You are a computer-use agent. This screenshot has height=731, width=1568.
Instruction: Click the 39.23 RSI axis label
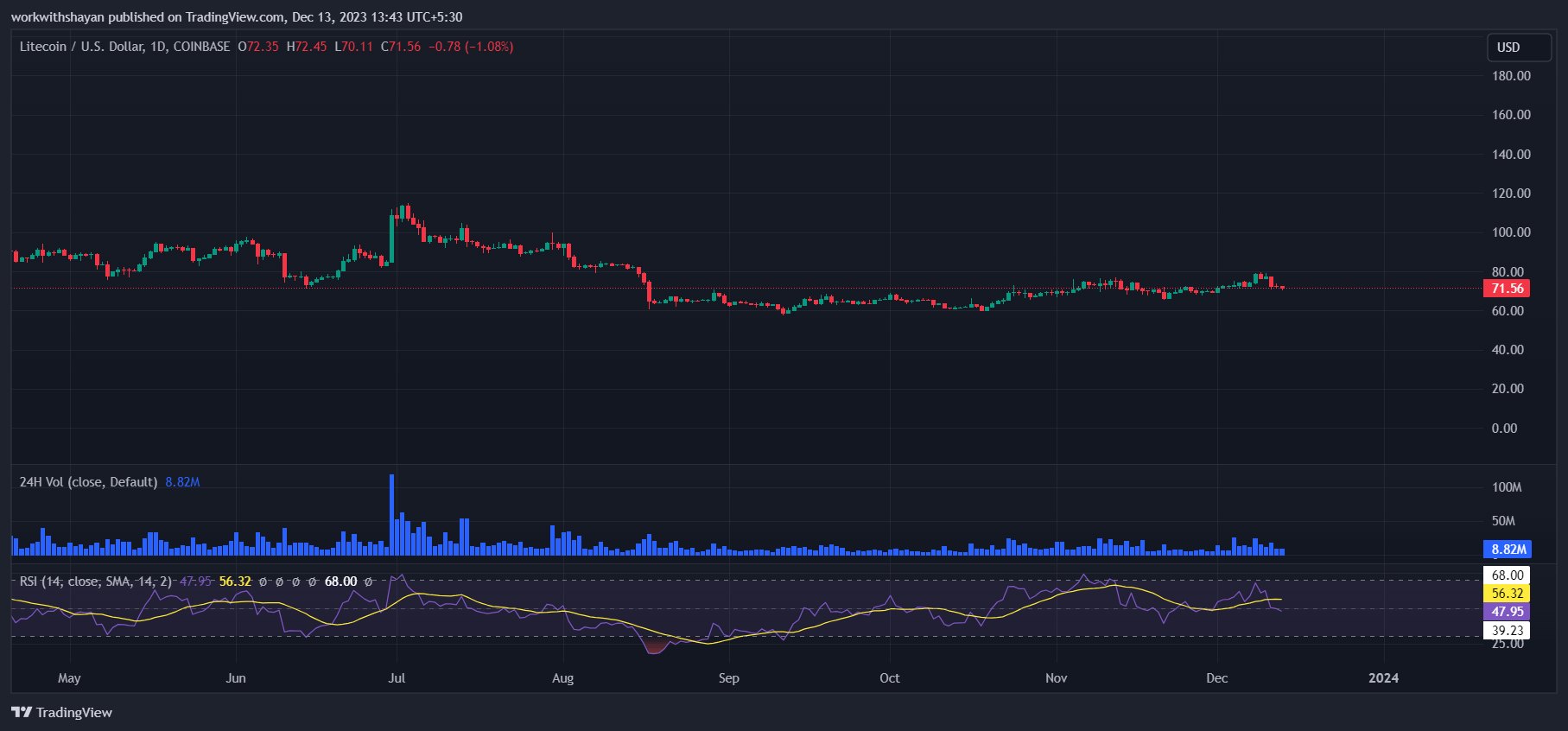(x=1507, y=631)
